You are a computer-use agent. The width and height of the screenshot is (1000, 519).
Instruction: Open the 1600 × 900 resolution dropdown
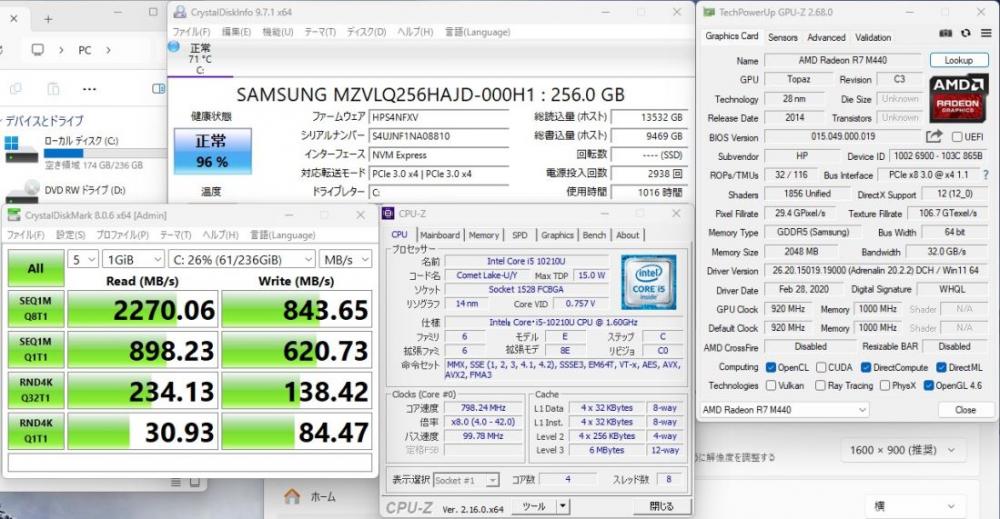tap(902, 450)
